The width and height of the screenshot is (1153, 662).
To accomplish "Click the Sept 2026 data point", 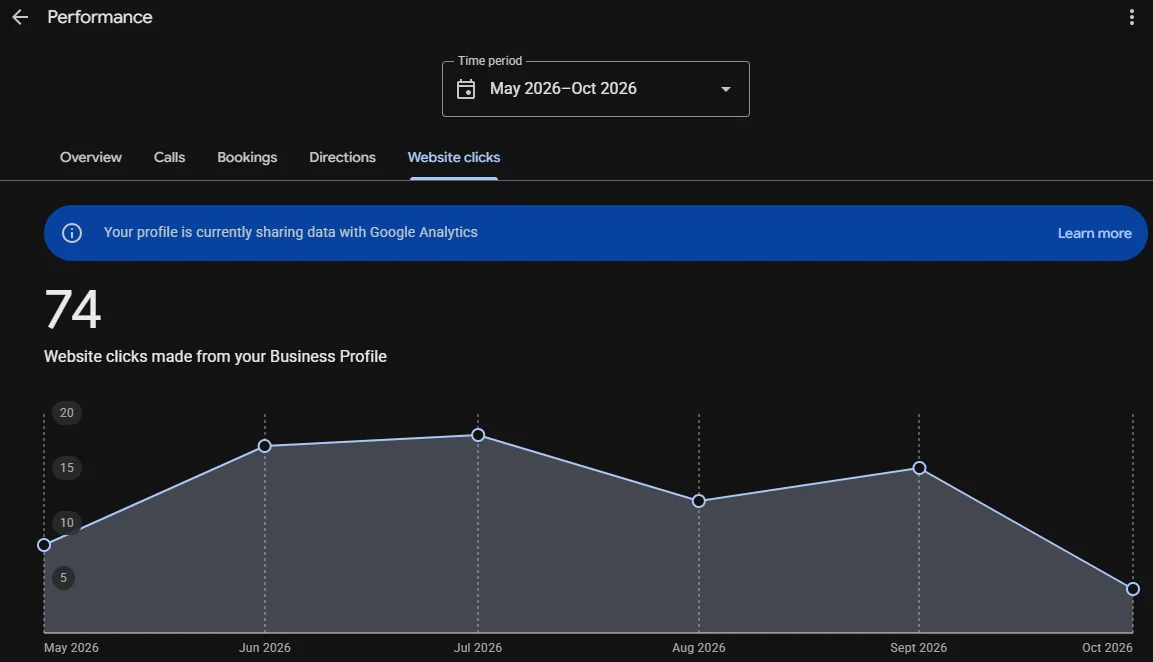I will tap(919, 468).
